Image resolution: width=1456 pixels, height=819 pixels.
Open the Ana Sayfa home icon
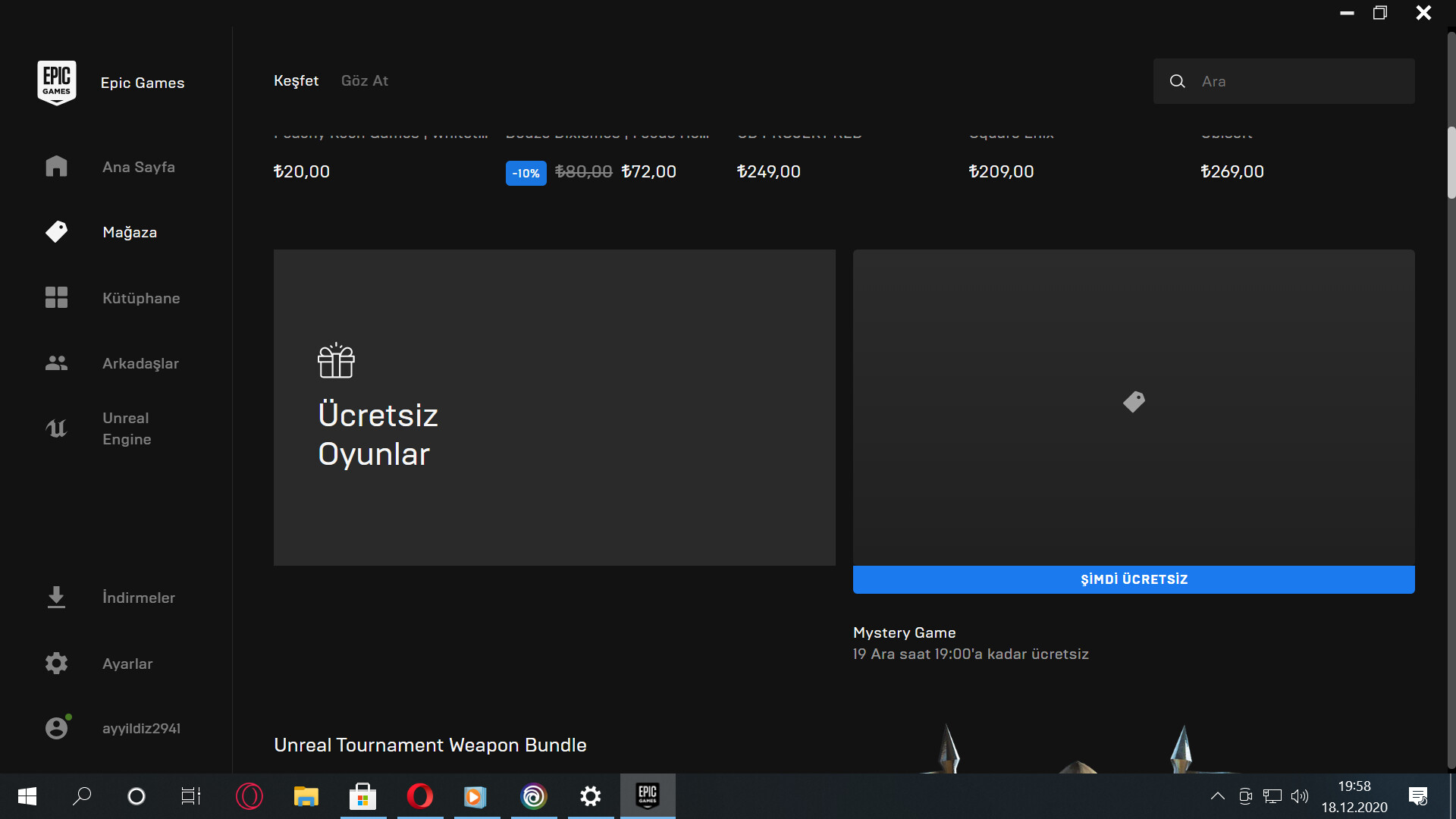56,166
